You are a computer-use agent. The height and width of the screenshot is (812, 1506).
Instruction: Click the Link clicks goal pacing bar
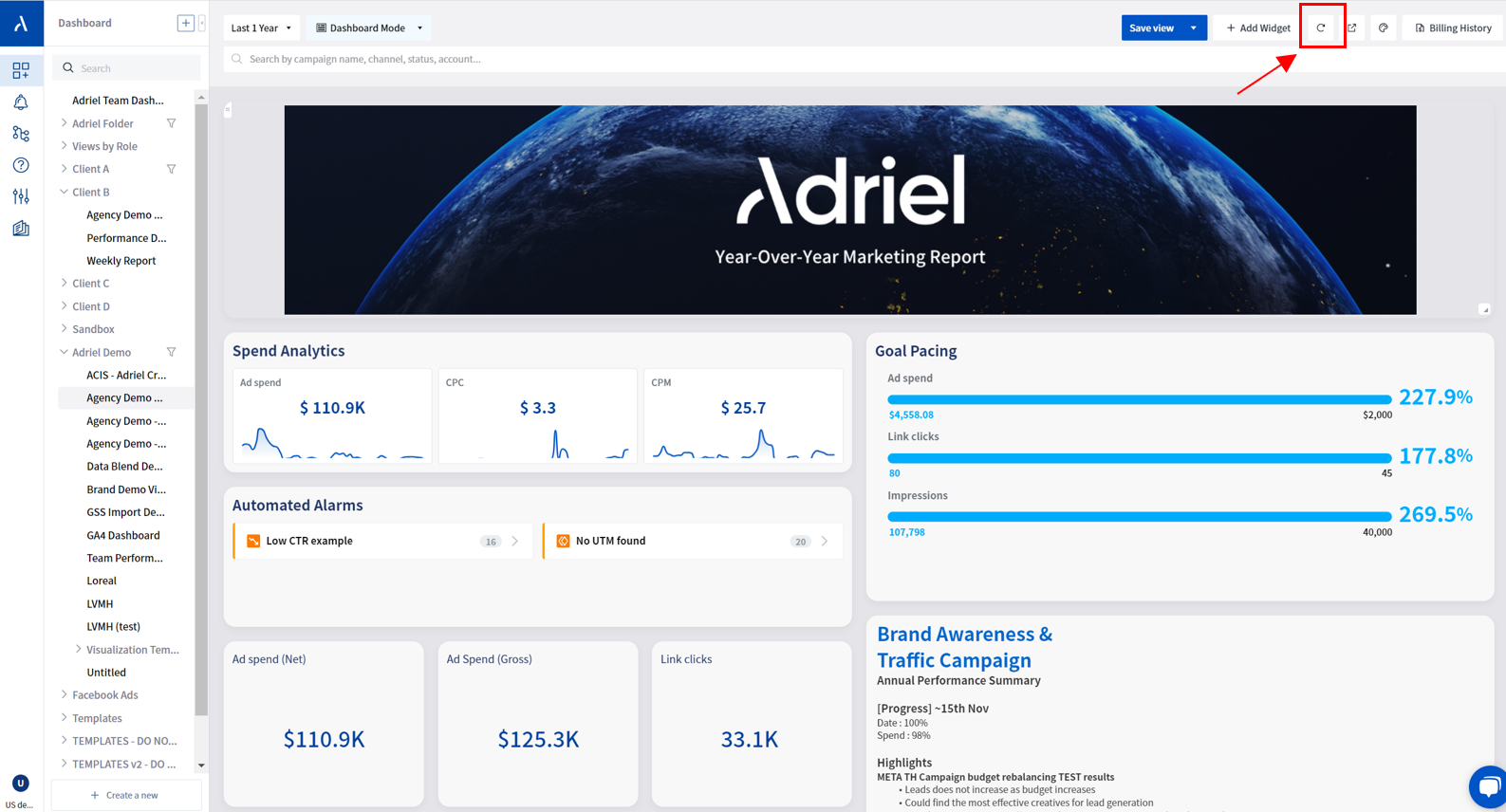tap(1139, 458)
